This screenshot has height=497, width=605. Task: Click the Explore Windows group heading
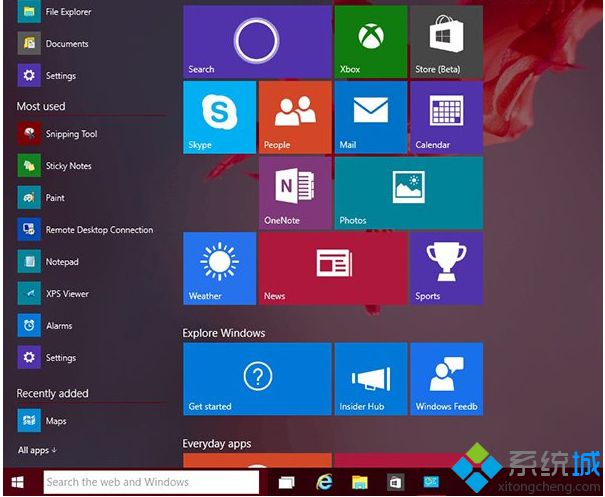[x=224, y=333]
